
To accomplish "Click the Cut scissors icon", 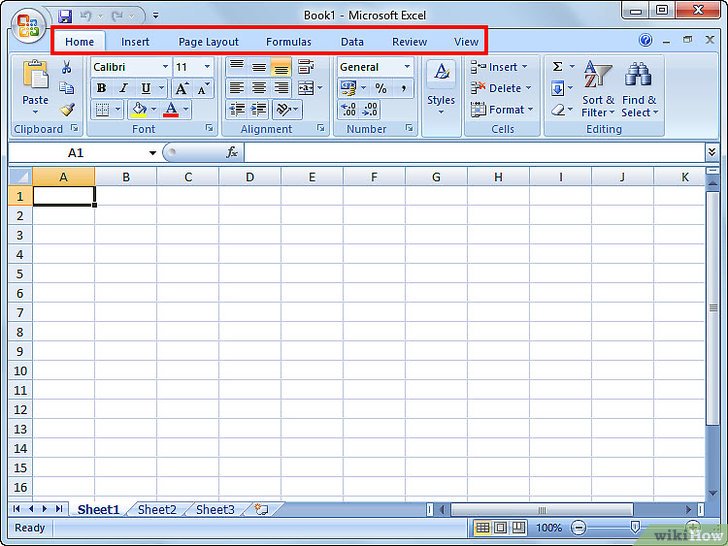I will 66,67.
